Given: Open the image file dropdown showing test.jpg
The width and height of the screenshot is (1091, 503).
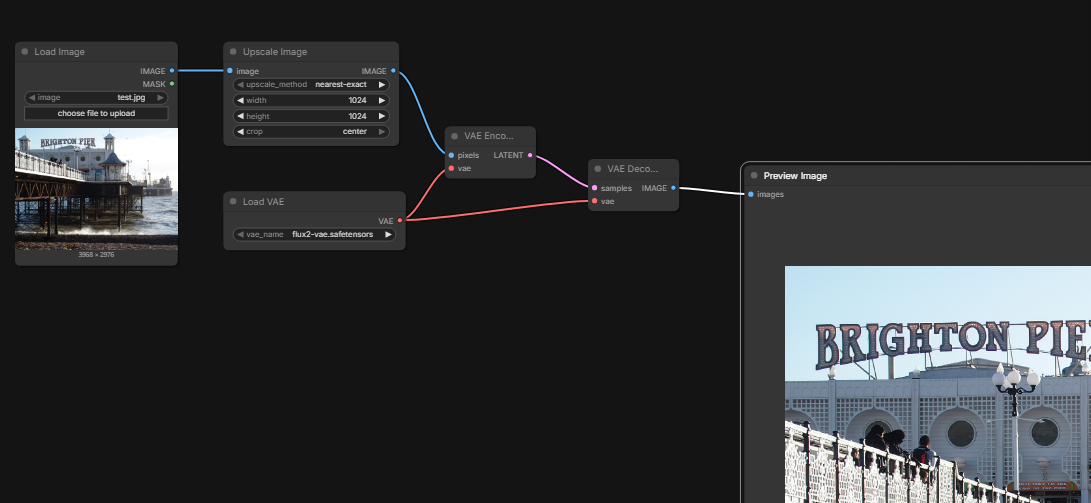Looking at the screenshot, I should [96, 97].
